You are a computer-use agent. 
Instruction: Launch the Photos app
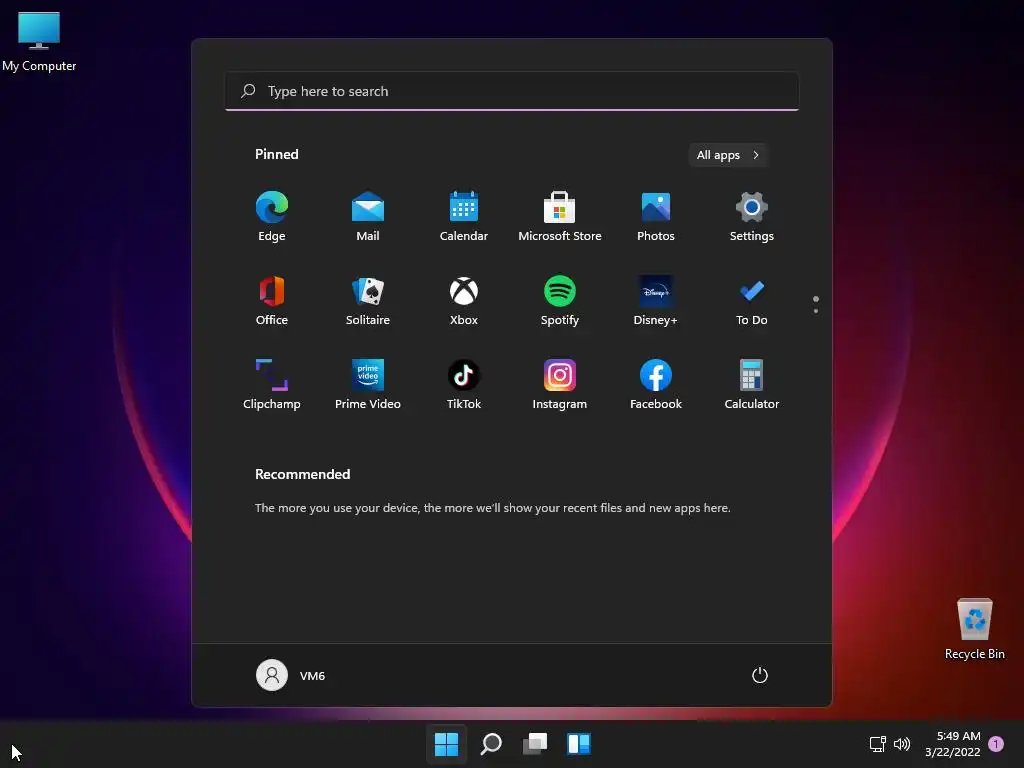pos(656,217)
